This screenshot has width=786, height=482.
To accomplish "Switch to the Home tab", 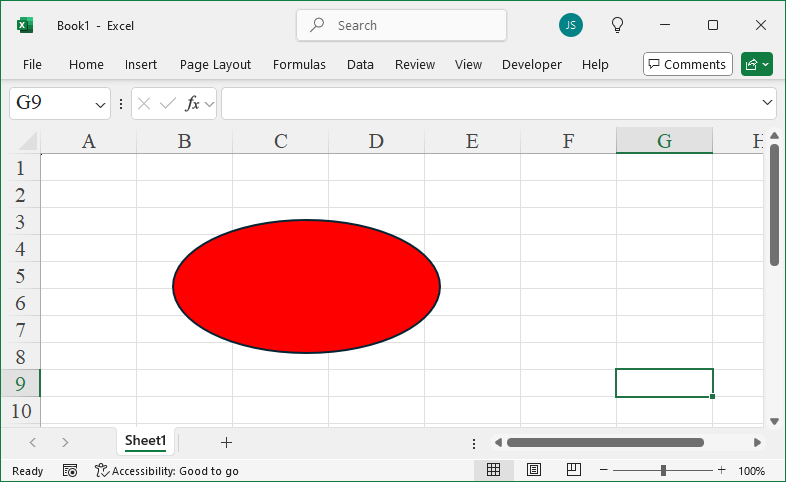I will [86, 65].
